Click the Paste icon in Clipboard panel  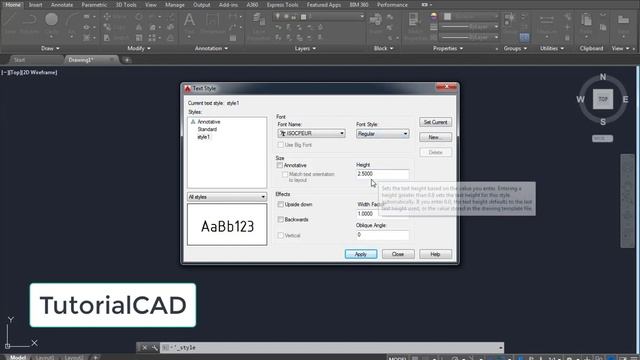pos(586,20)
